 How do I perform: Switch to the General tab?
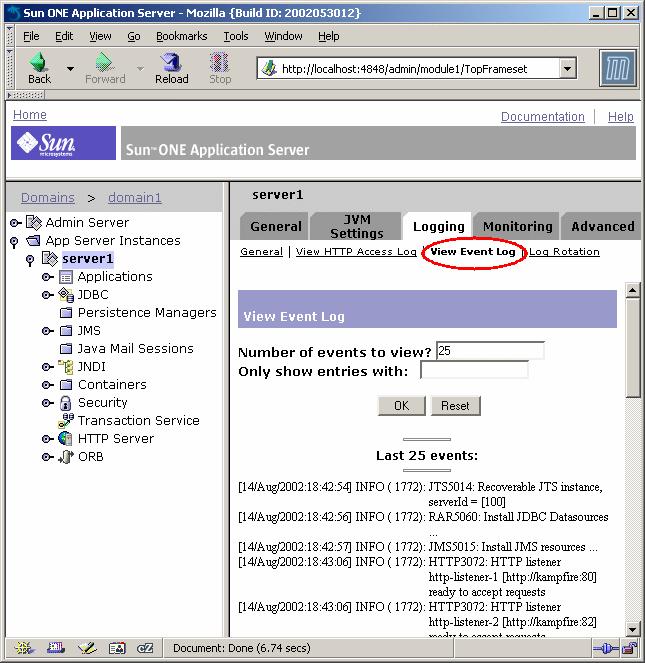(x=275, y=226)
